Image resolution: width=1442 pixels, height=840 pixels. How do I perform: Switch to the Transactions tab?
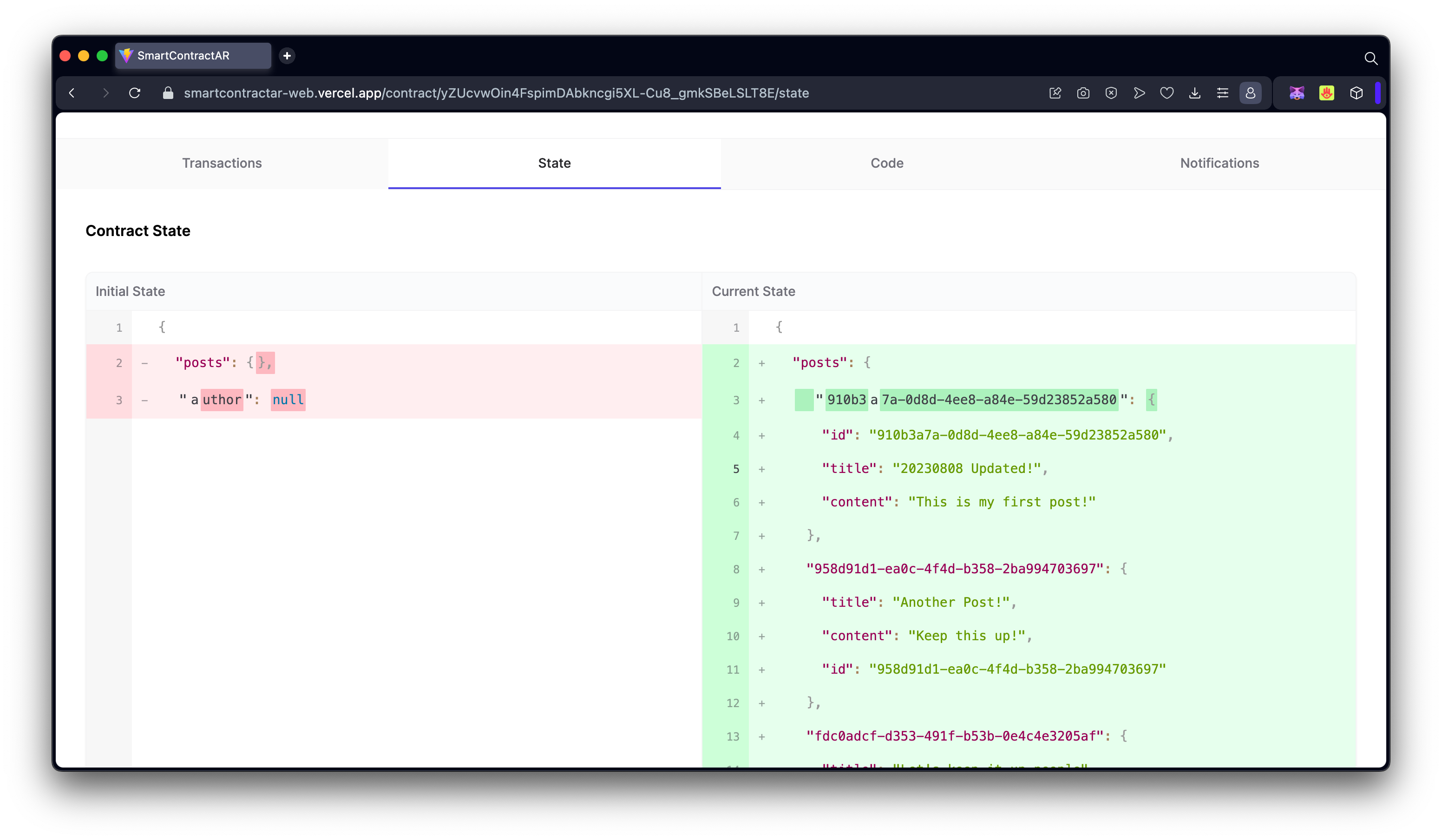[222, 163]
